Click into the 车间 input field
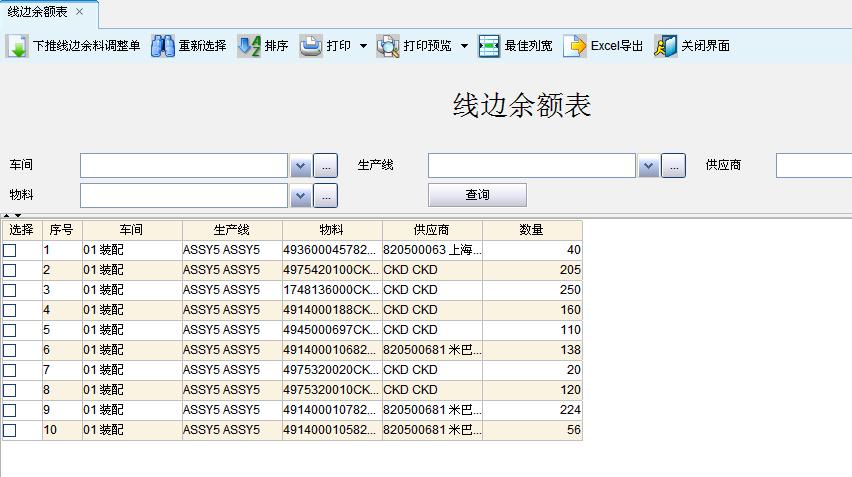 (184, 166)
